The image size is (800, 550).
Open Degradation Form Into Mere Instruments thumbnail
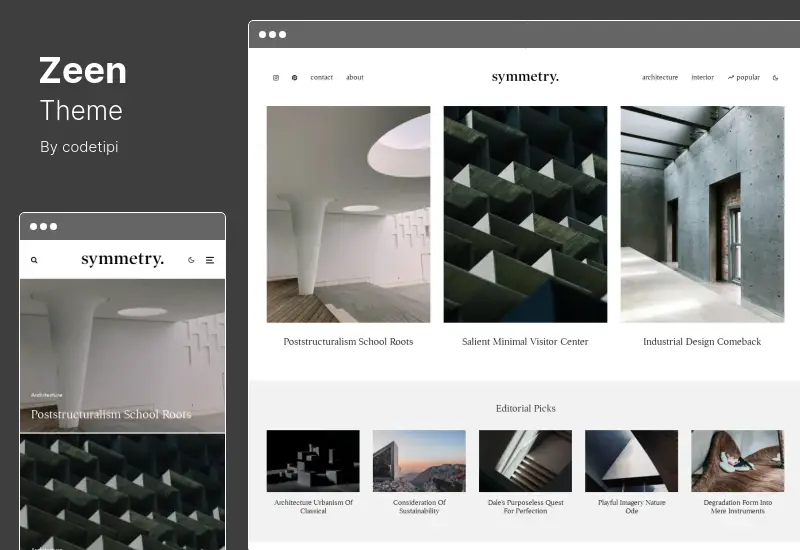point(738,461)
